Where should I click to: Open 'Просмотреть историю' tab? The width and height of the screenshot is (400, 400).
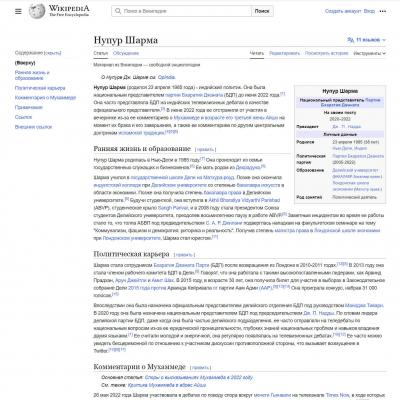point(326,53)
